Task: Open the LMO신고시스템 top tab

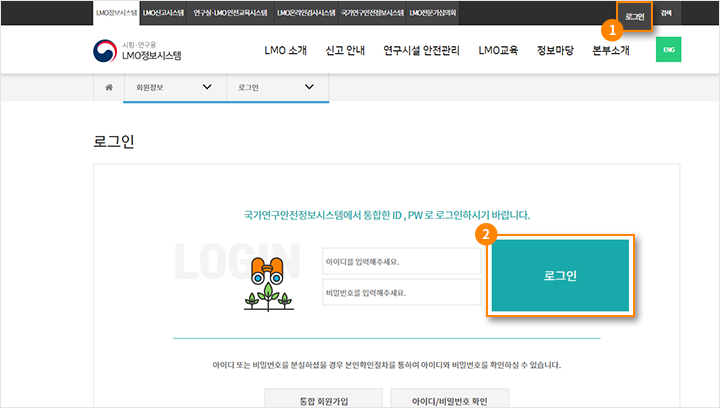Action: 163,13
